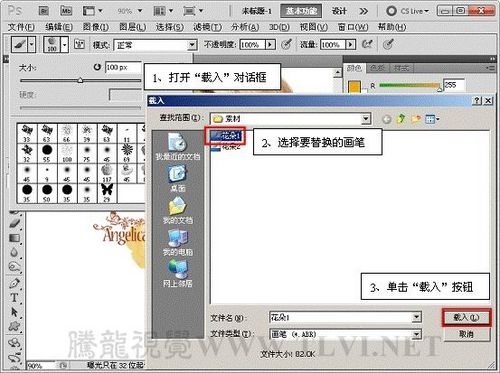Show more workspaces with the >> button
This screenshot has height=373, width=500.
coord(363,11)
